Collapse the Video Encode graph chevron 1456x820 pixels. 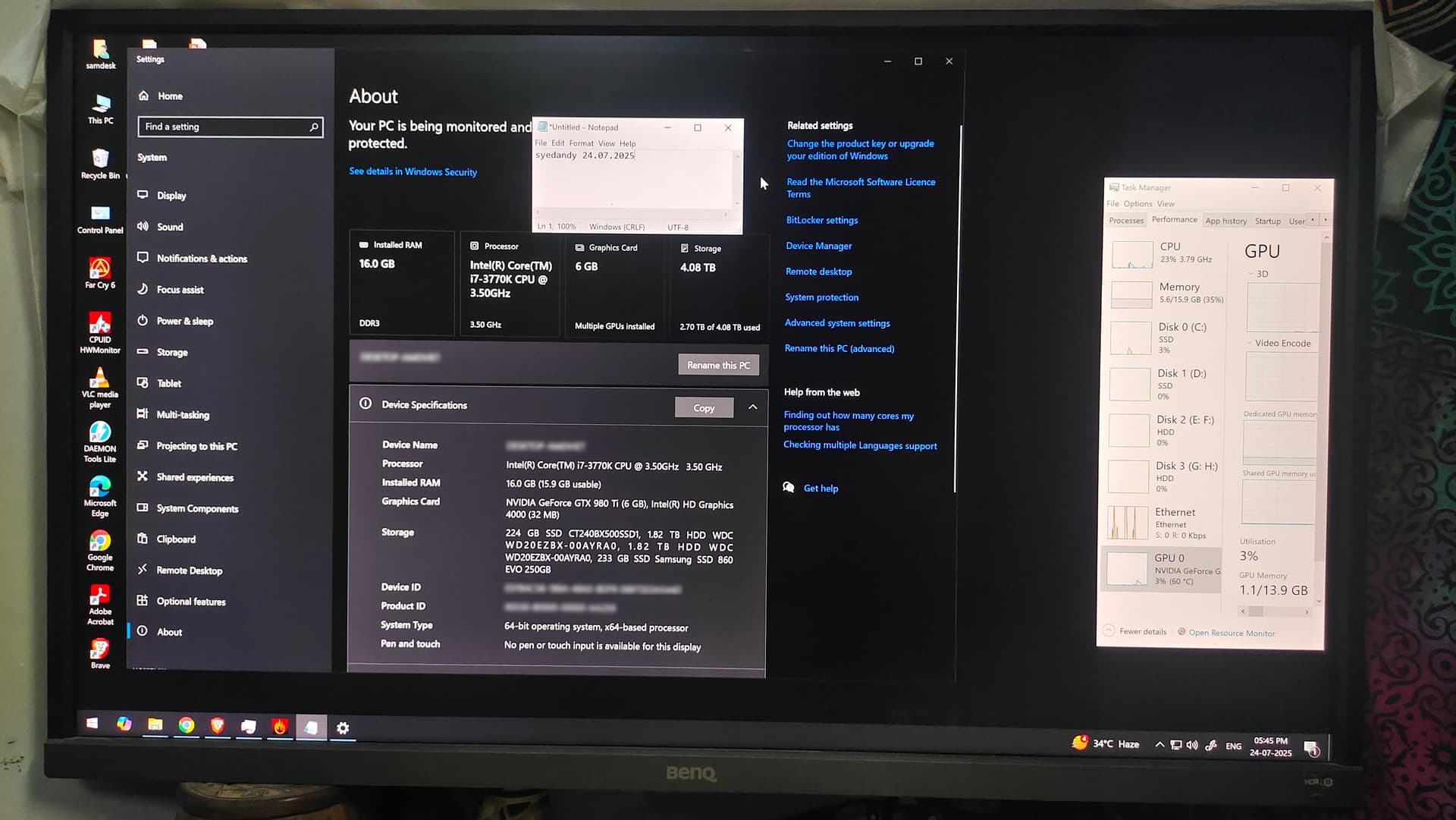1249,343
